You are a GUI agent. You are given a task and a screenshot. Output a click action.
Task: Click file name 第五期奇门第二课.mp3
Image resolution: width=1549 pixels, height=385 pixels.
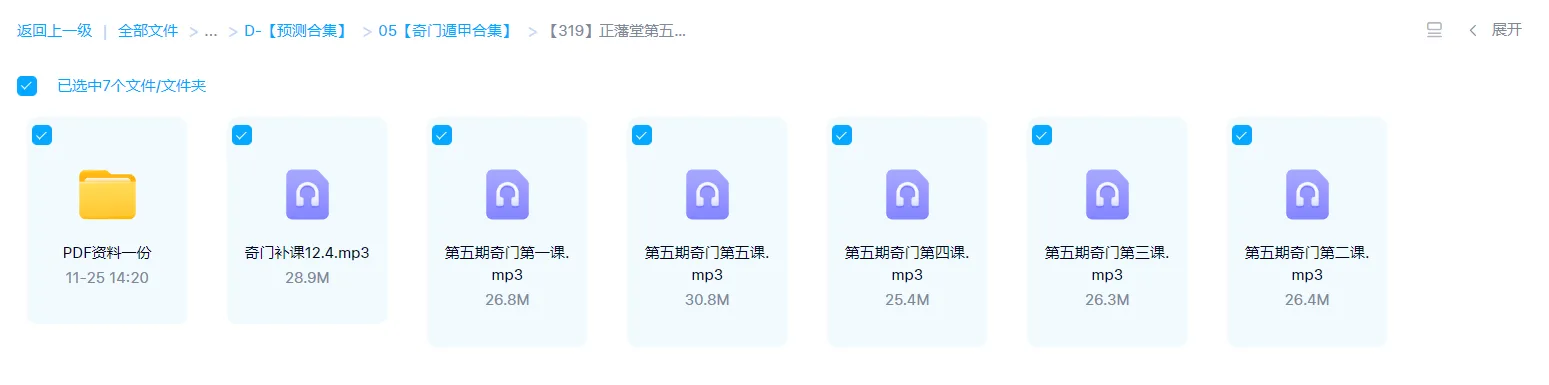(1307, 264)
